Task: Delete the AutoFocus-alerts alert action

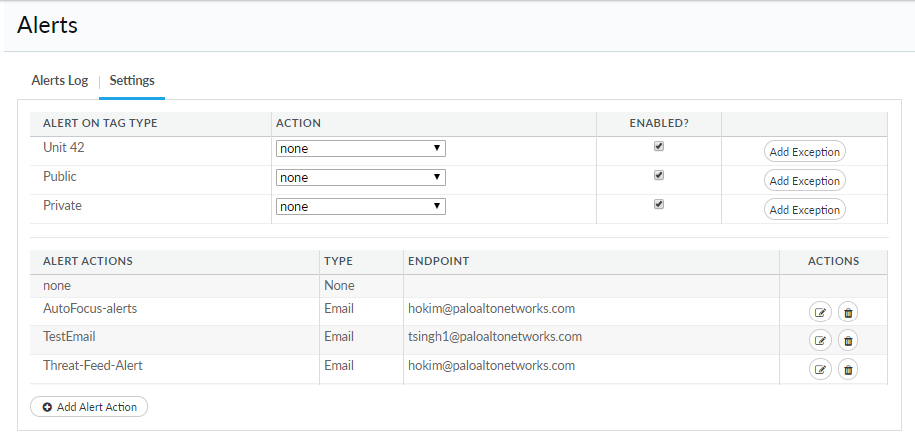Action: click(x=848, y=312)
